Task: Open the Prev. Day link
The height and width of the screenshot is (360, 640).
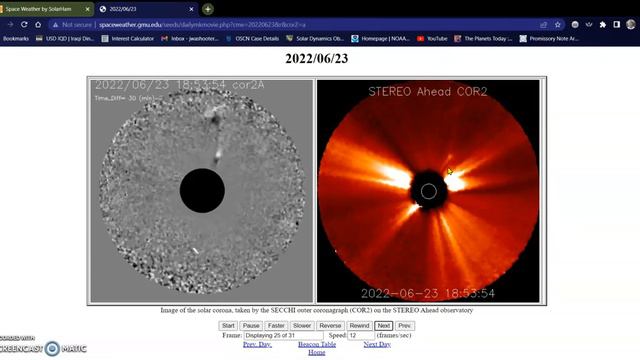Action: pyautogui.click(x=257, y=344)
